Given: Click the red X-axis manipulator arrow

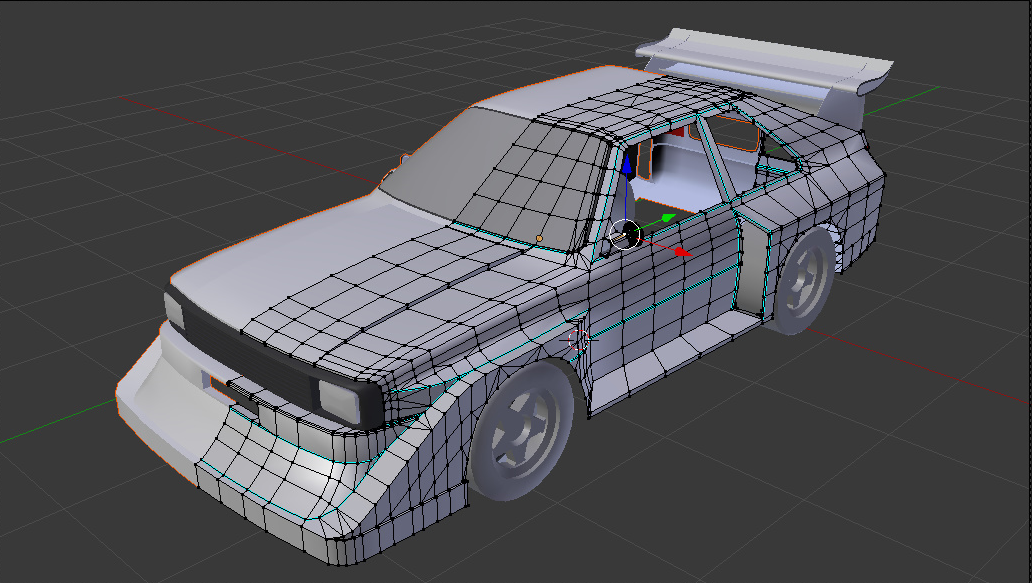Looking at the screenshot, I should point(683,251).
